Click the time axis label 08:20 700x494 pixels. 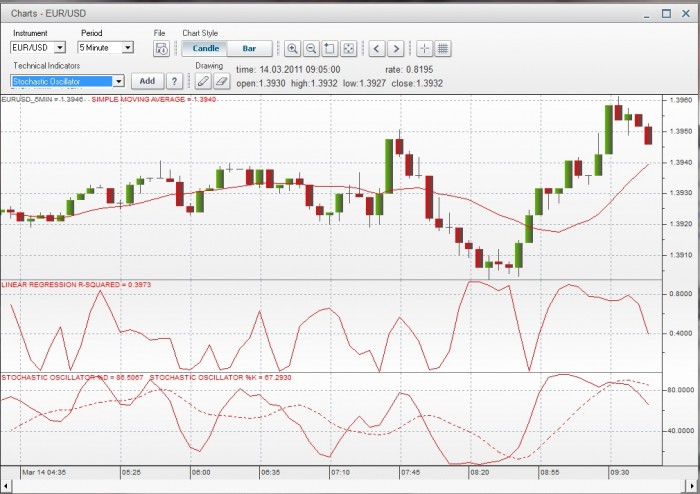(480, 472)
